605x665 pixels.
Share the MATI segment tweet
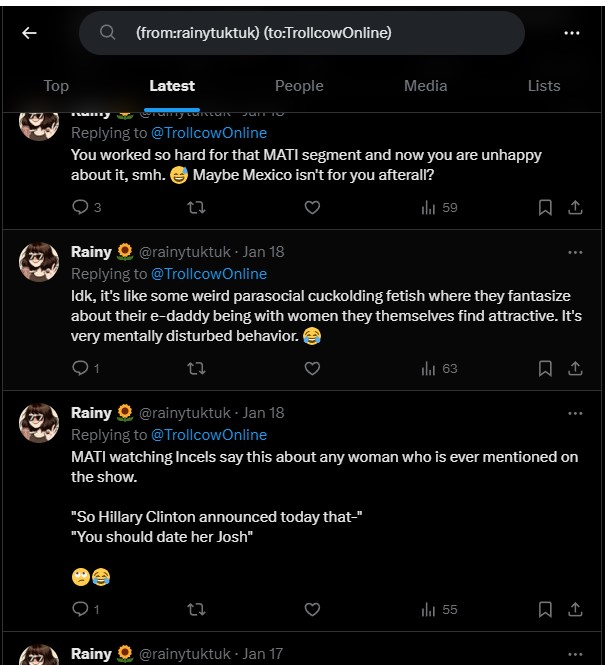(x=575, y=207)
